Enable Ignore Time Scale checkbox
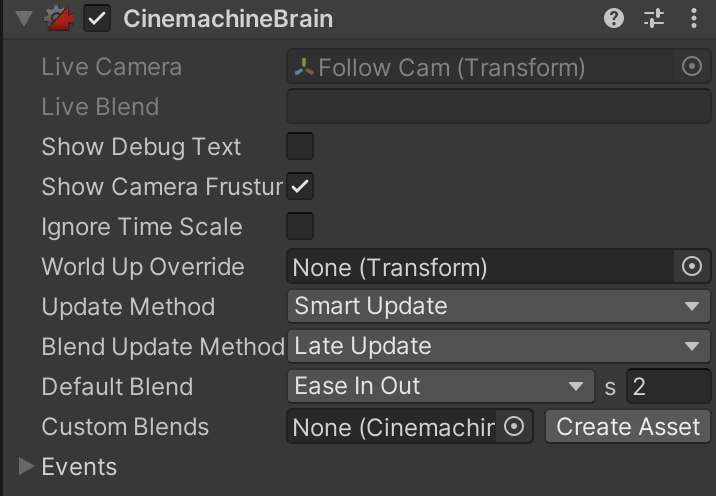 (x=300, y=227)
